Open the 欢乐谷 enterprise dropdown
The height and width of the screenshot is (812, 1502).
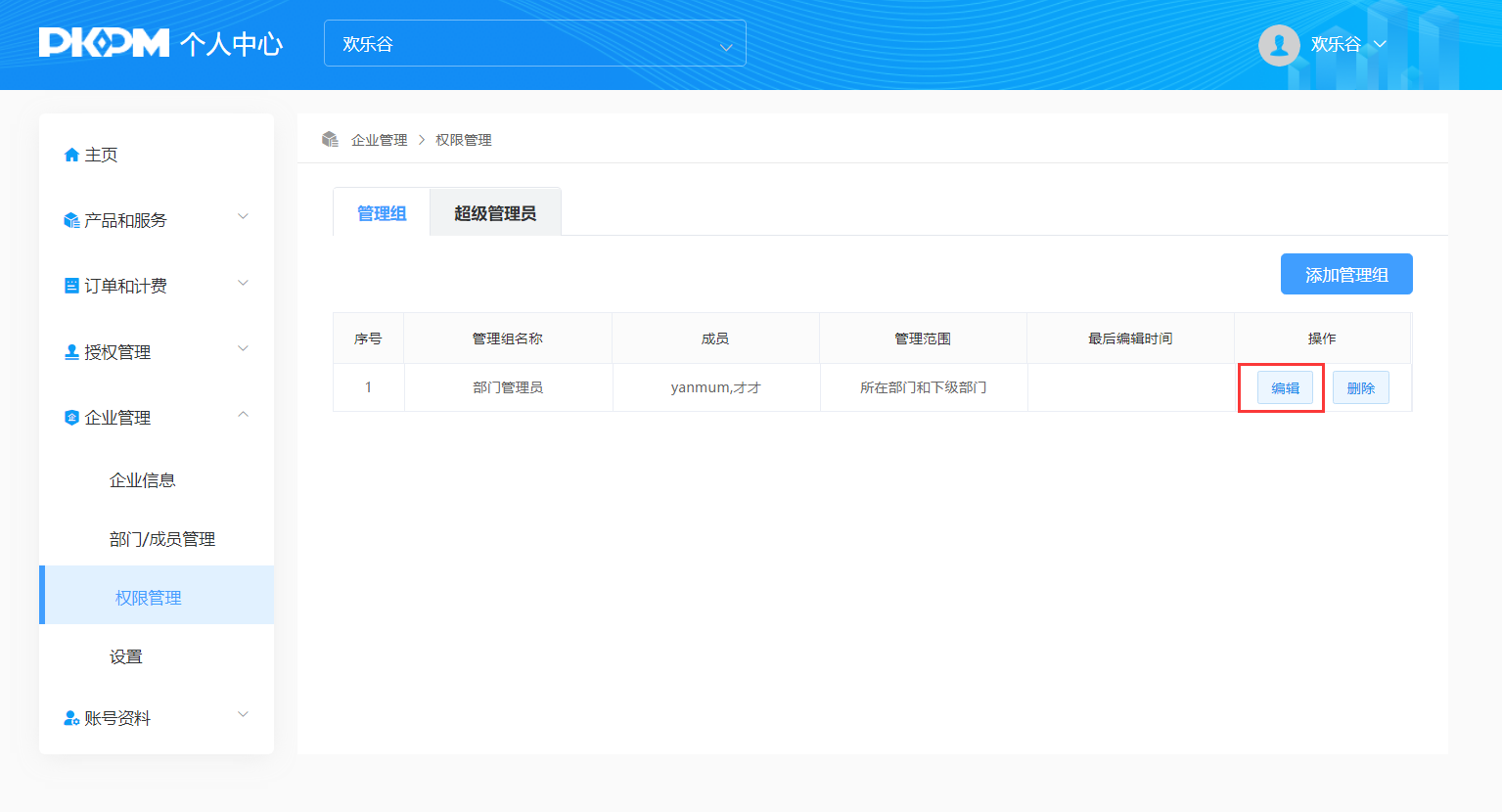[534, 44]
